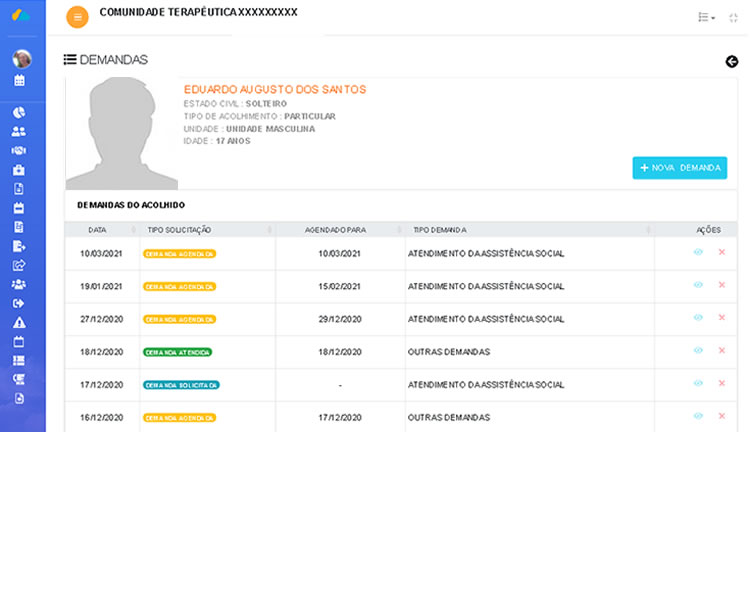The image size is (750, 600).
Task: Sort table by Data column
Action: 98,230
